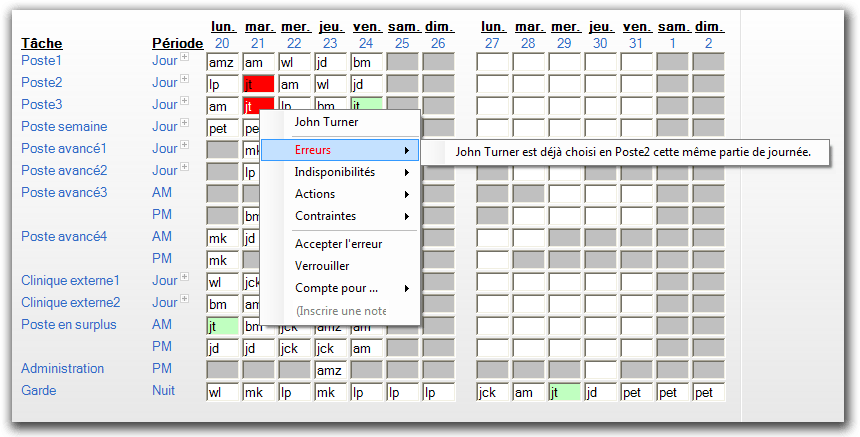Click the amz cell in Administration Thursday
This screenshot has height=437, width=860.
[331, 370]
